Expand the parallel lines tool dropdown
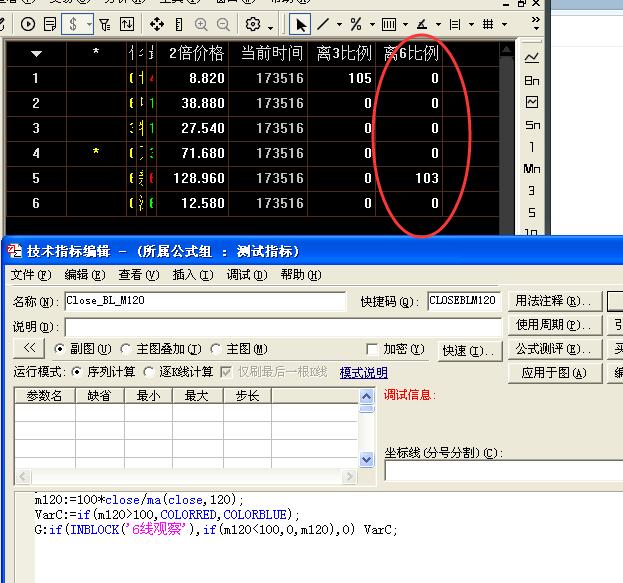The height and width of the screenshot is (583, 623). [x=471, y=24]
